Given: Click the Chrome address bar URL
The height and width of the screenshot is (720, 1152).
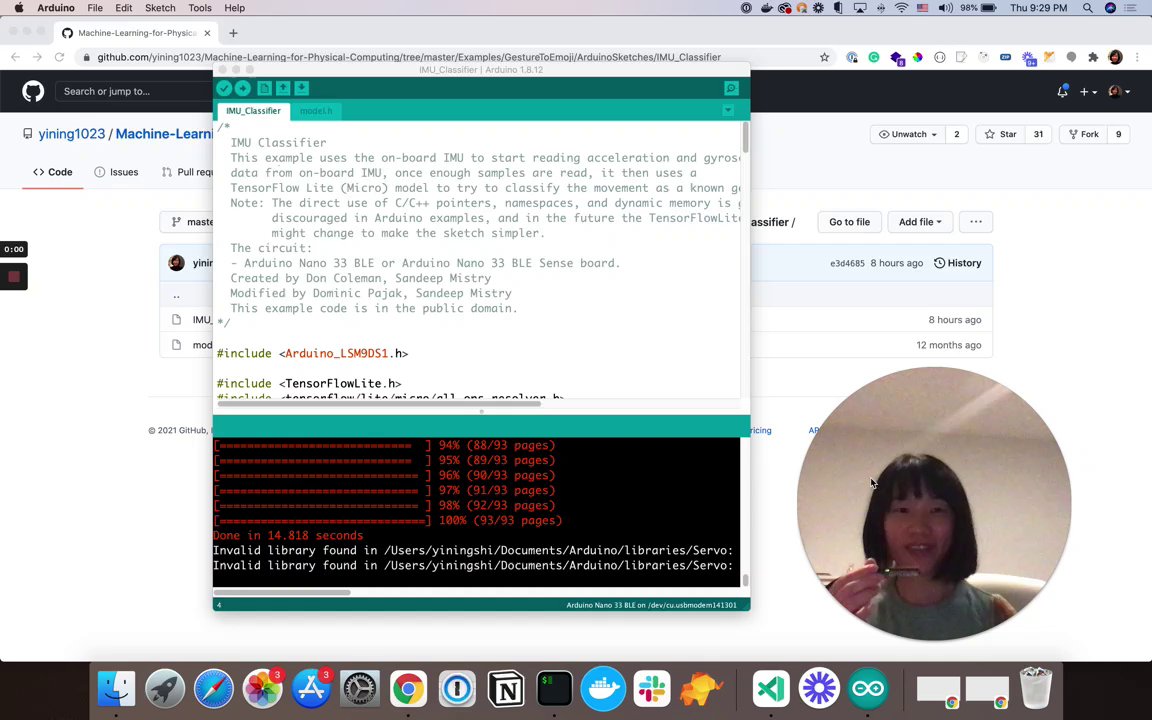Looking at the screenshot, I should pos(408,57).
